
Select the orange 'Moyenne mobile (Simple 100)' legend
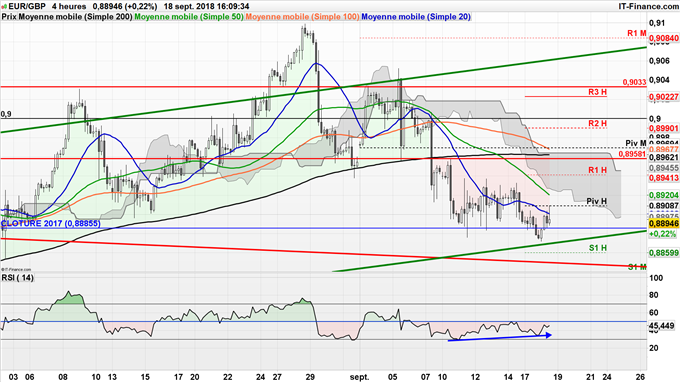[x=302, y=17]
